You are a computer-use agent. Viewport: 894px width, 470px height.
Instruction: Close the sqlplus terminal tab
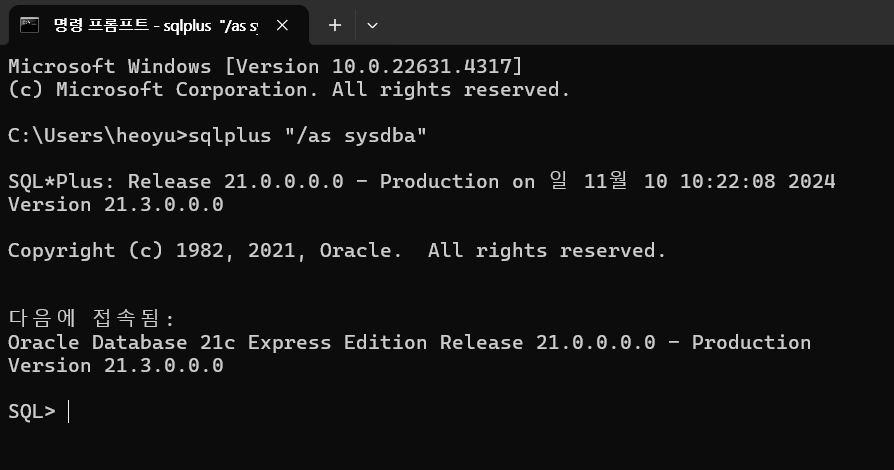[x=282, y=25]
